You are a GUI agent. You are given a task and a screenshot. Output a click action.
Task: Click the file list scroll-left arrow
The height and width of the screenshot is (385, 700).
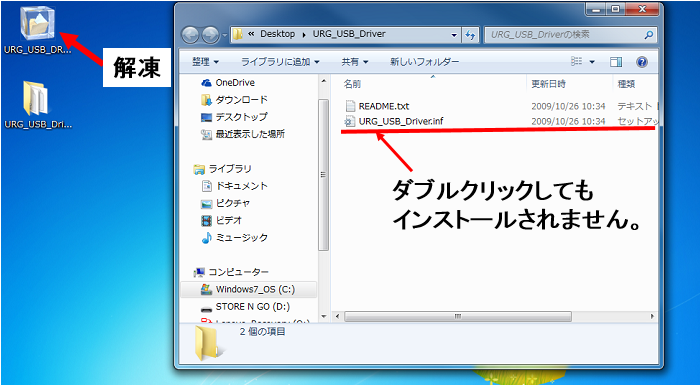(x=337, y=316)
